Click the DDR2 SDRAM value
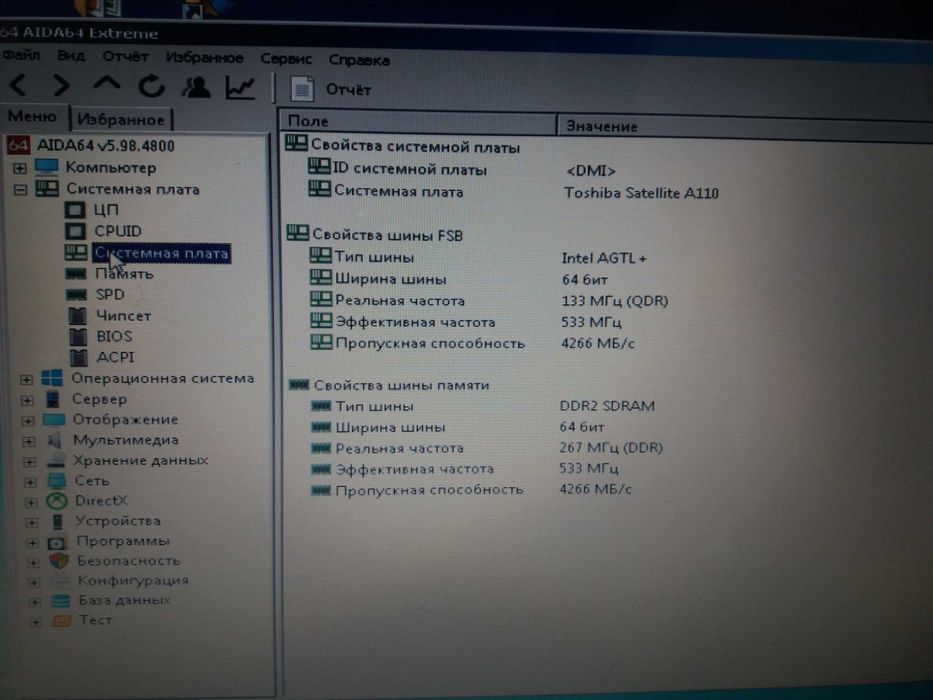Image resolution: width=933 pixels, height=700 pixels. click(x=607, y=406)
